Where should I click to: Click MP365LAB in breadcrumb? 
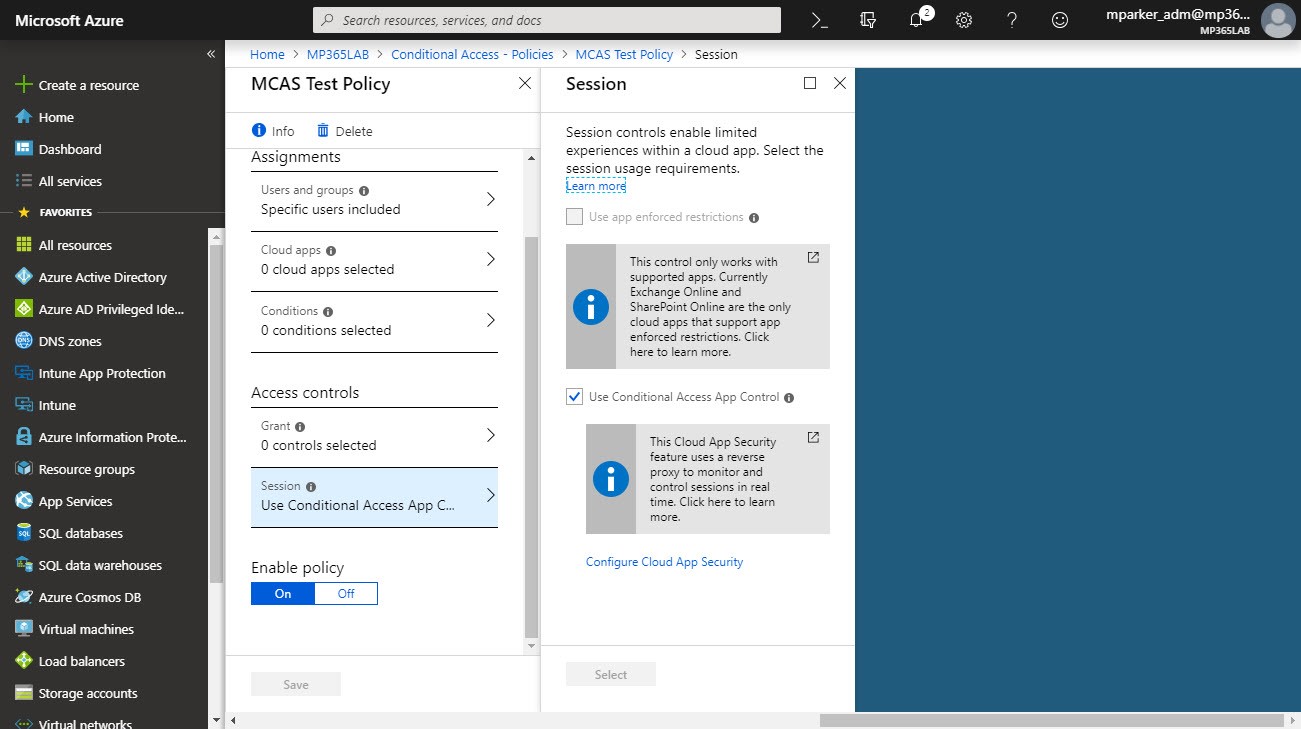(338, 54)
